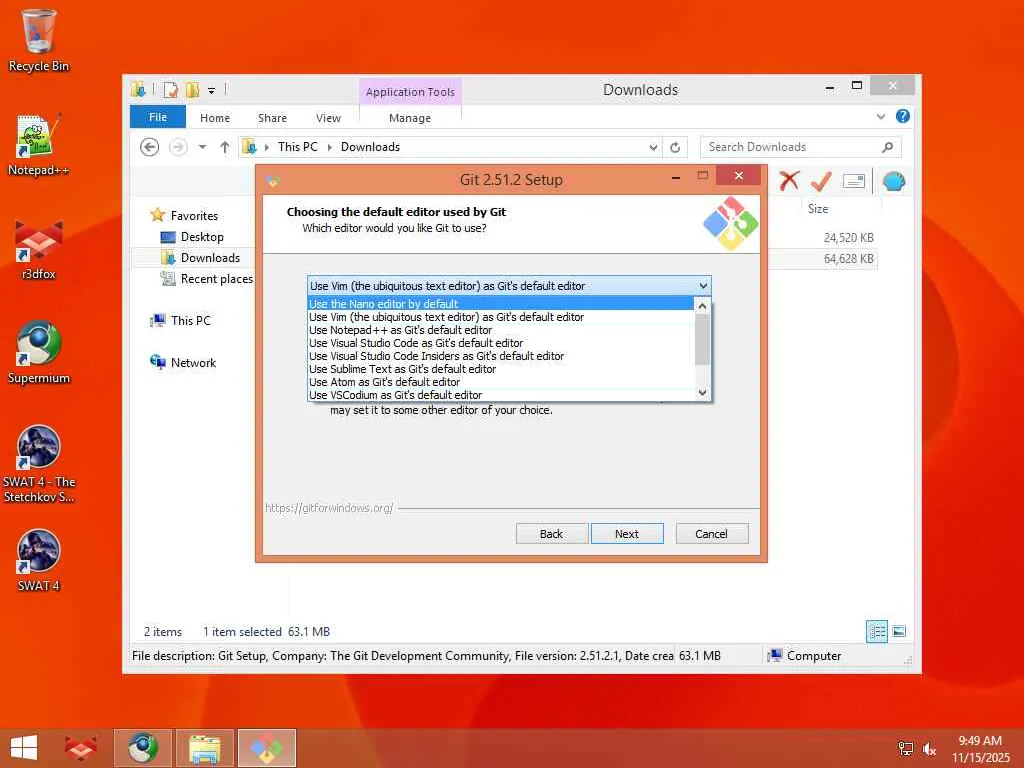Open the Customize Quick Access Toolbar arrow

click(x=212, y=90)
